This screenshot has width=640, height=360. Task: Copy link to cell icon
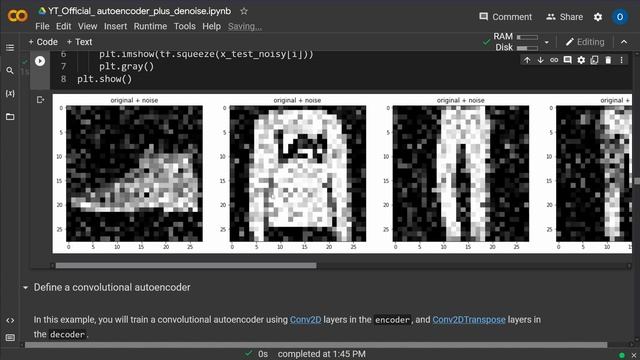point(554,60)
